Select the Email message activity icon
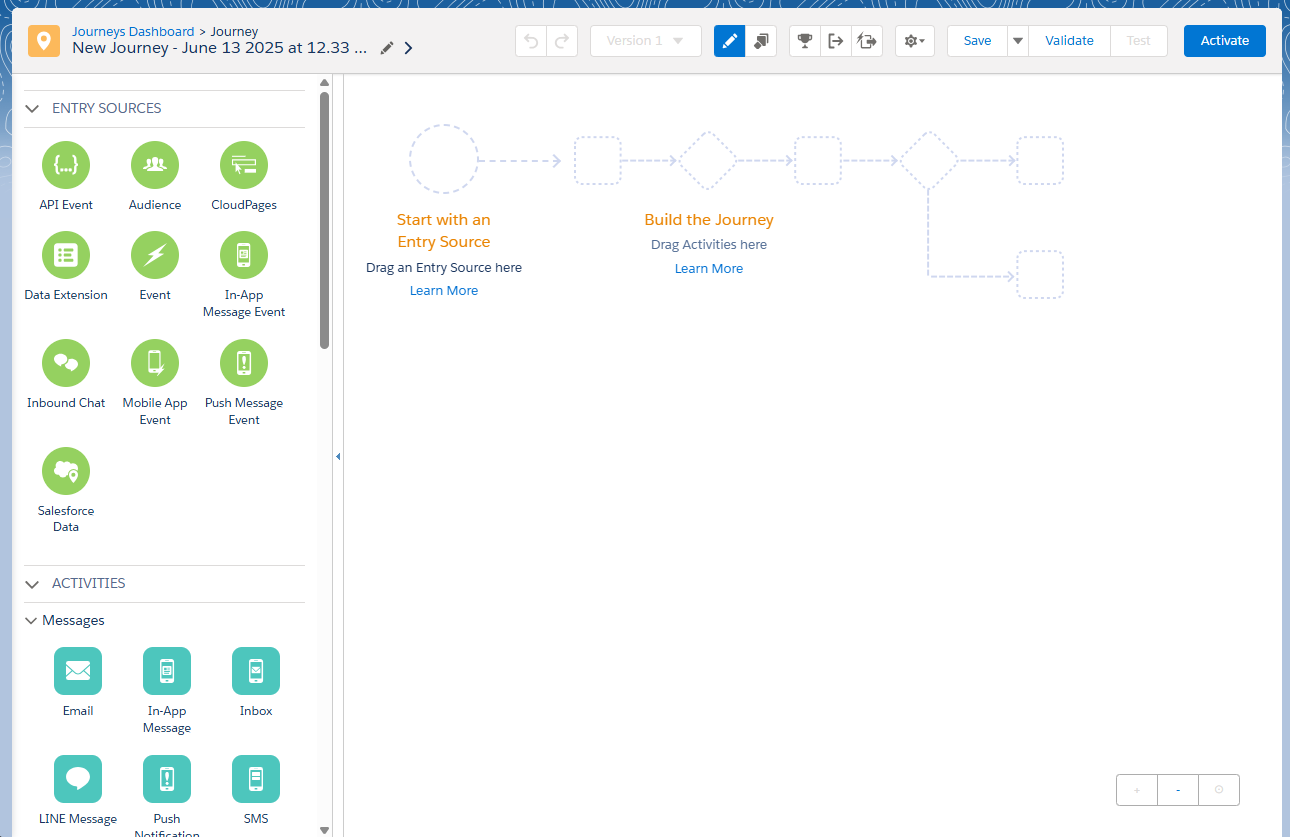The image size is (1290, 837). [x=78, y=671]
